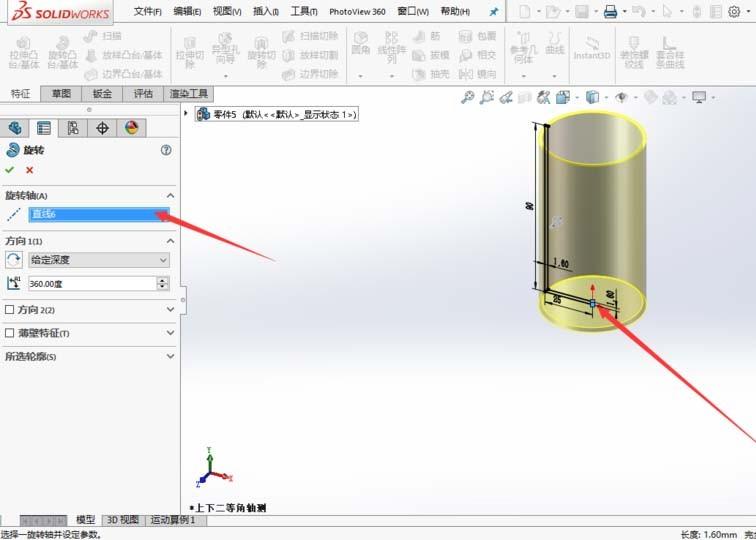Switch to the 3D 视图 bottom tab

click(123, 520)
